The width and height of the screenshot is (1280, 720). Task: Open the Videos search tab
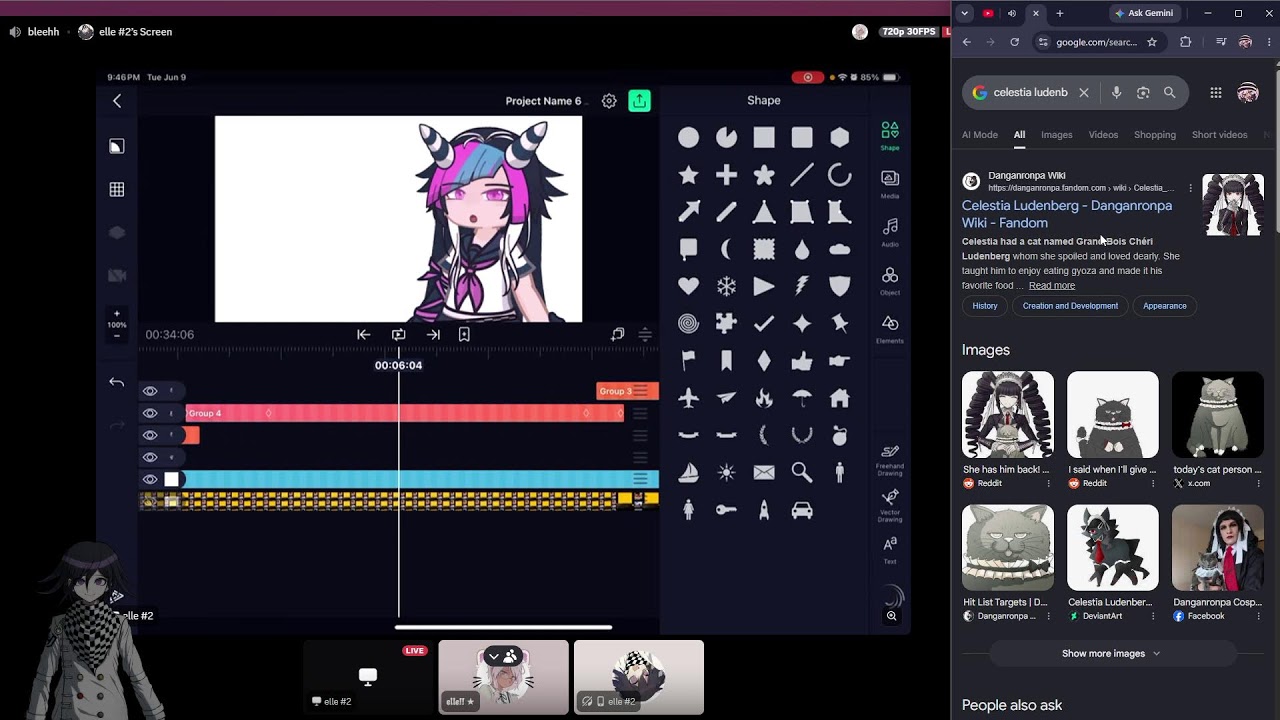[1103, 135]
